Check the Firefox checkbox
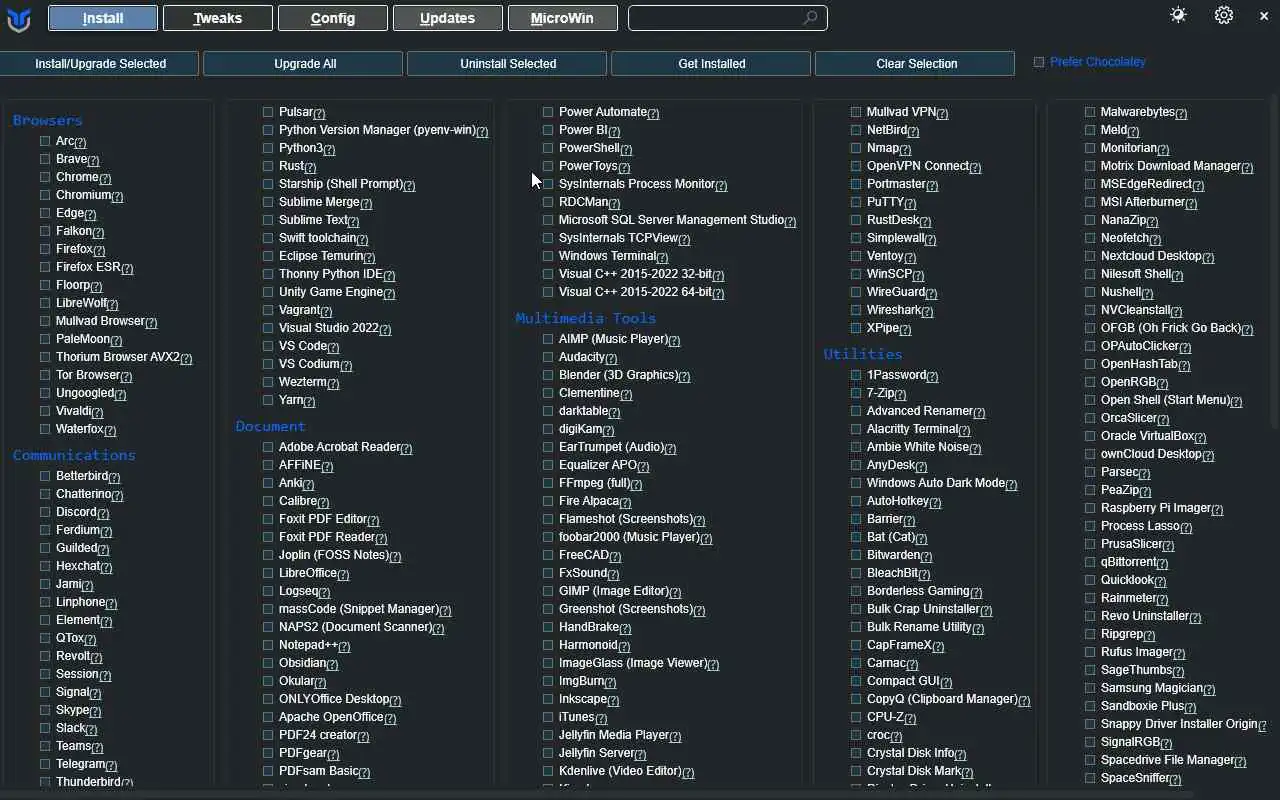The width and height of the screenshot is (1280, 800). pyautogui.click(x=45, y=249)
